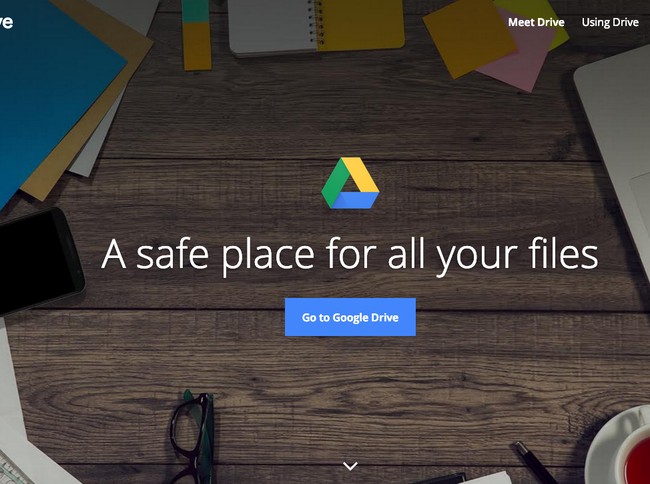Click the green edge of the Drive logo
Screen dimensions: 650x484
(334, 179)
